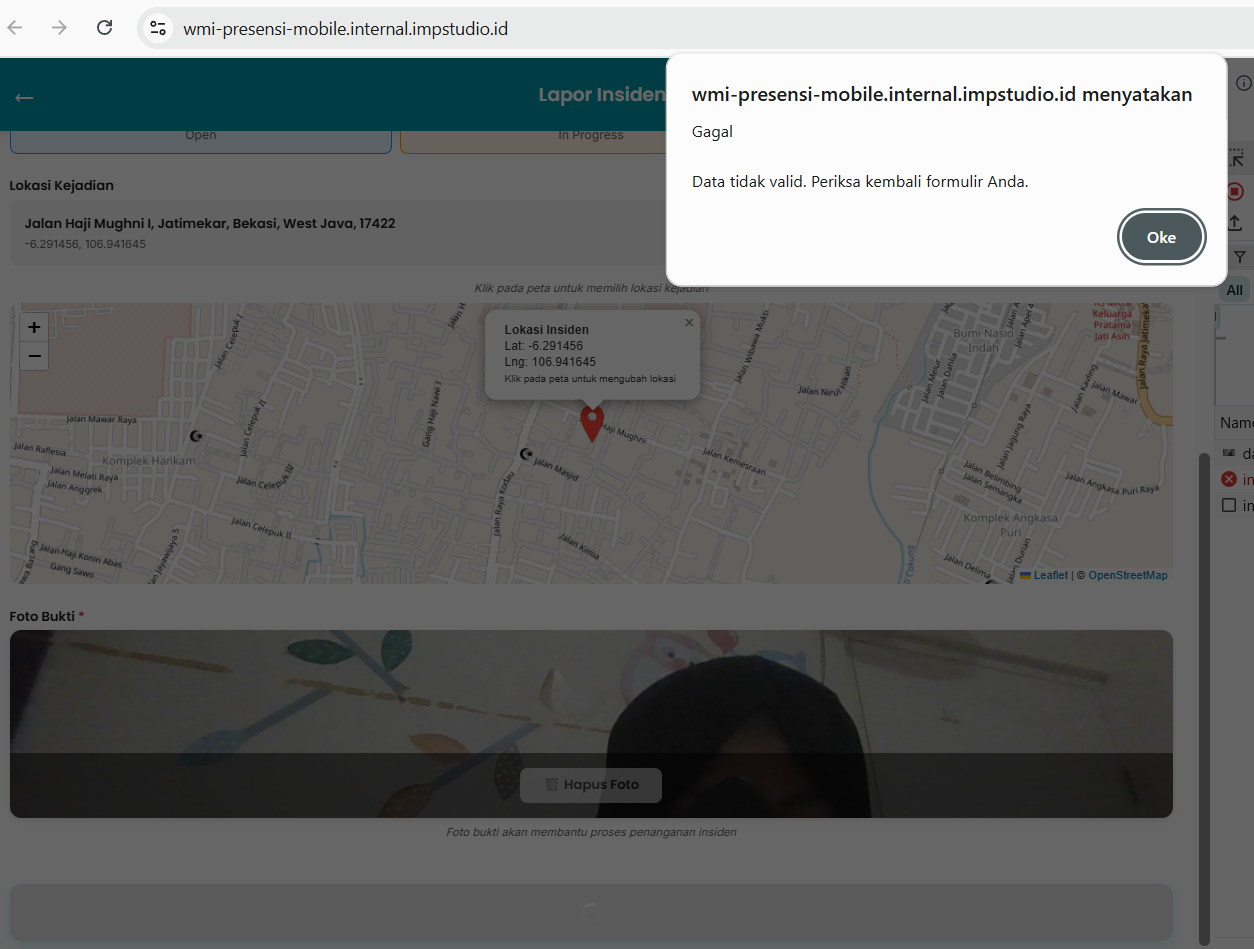Click the red location marker pin
This screenshot has width=1254, height=949.
[592, 422]
